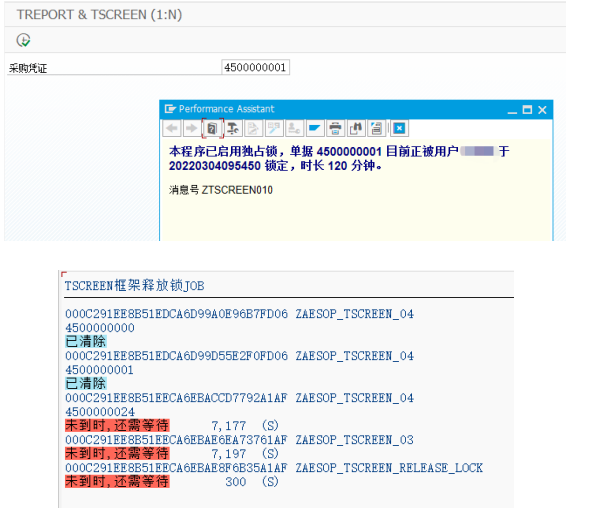592x523 pixels.
Task: Click the TREPORT & TSCREEN (1:N) title
Action: click(99, 15)
